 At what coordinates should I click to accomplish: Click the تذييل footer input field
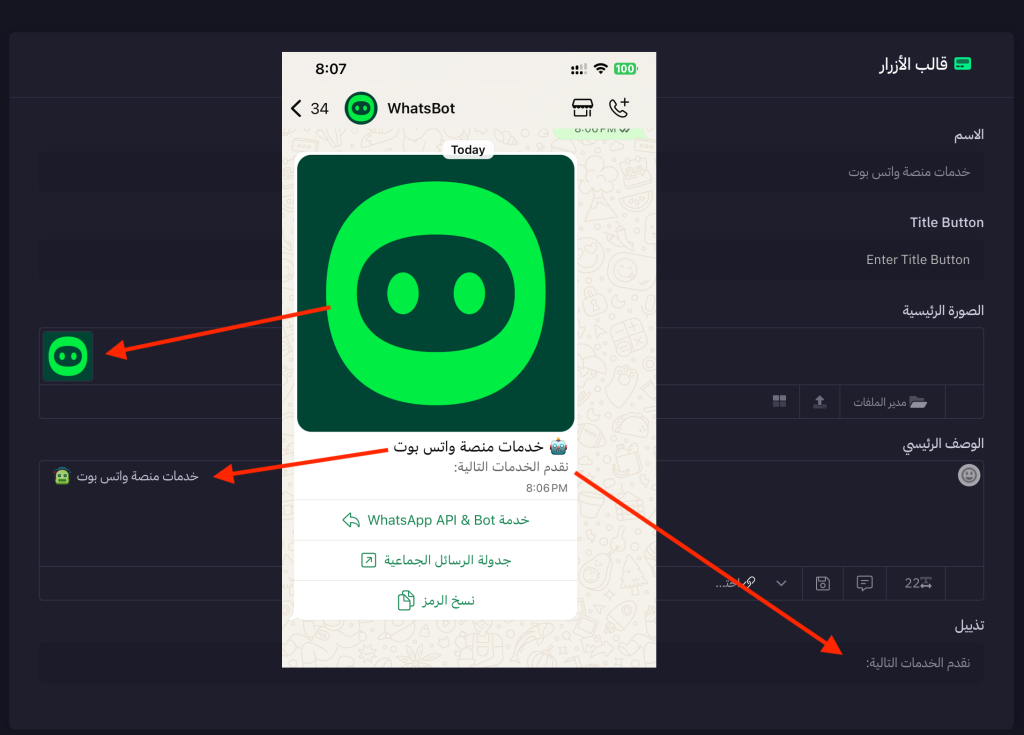click(x=511, y=662)
